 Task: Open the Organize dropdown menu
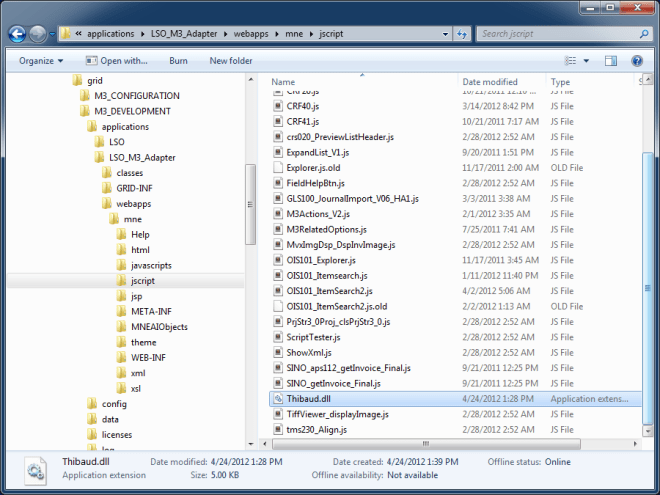[x=39, y=61]
